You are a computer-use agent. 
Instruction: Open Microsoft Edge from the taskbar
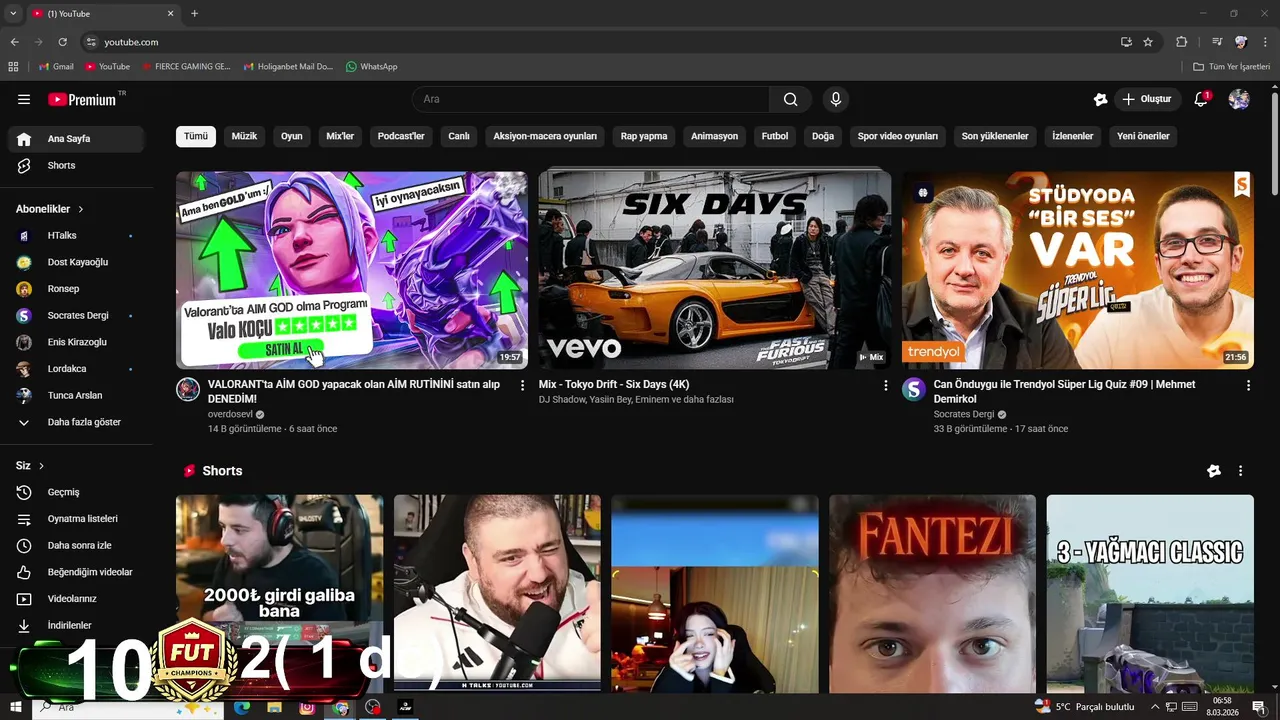tap(241, 707)
